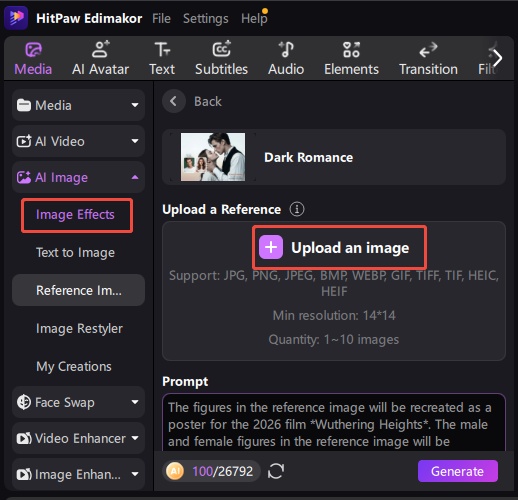Open the Subtitles tab
Image resolution: width=518 pixels, height=500 pixels.
(x=221, y=59)
